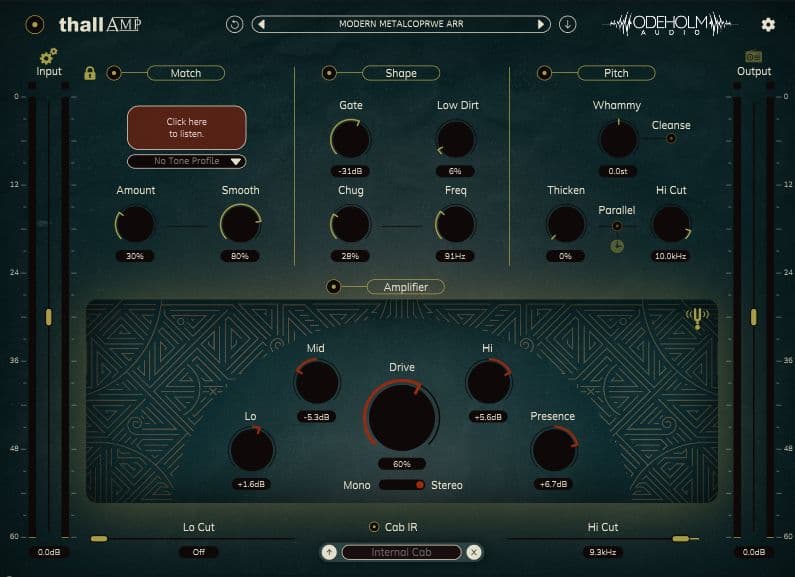Enable the Shape section power toggle
This screenshot has width=795, height=577.
point(329,73)
